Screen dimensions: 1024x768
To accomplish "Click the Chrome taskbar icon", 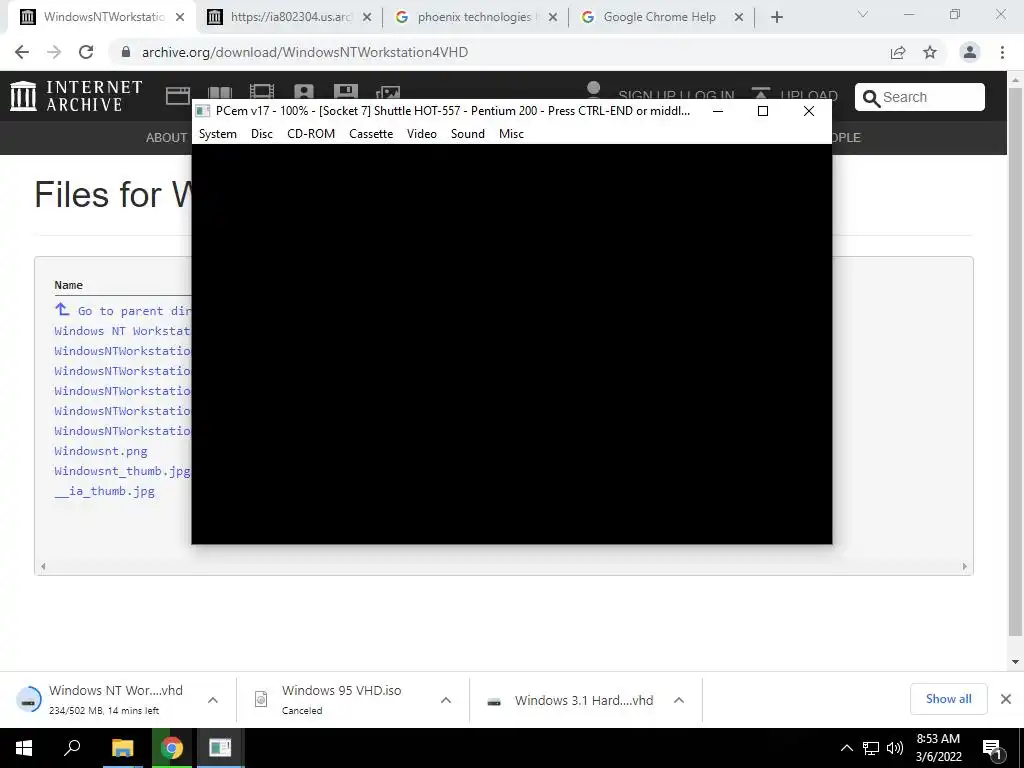I will 172,748.
